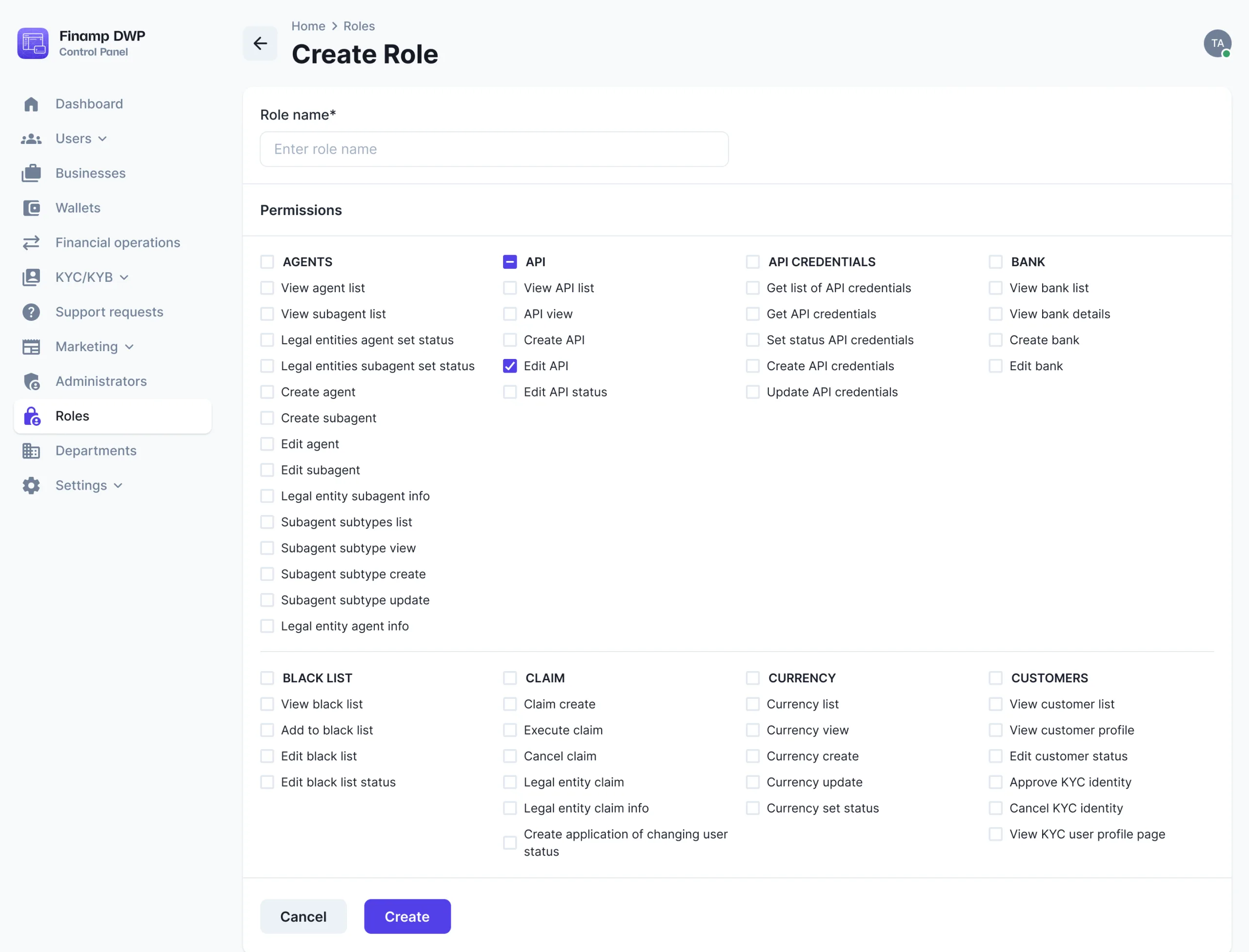Screen dimensions: 1249x952
Task: Open the TA user avatar
Action: [1217, 43]
